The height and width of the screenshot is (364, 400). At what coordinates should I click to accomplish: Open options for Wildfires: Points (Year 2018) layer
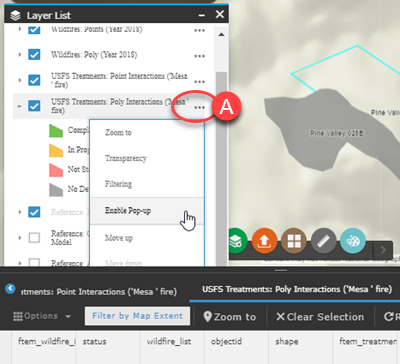(x=199, y=30)
